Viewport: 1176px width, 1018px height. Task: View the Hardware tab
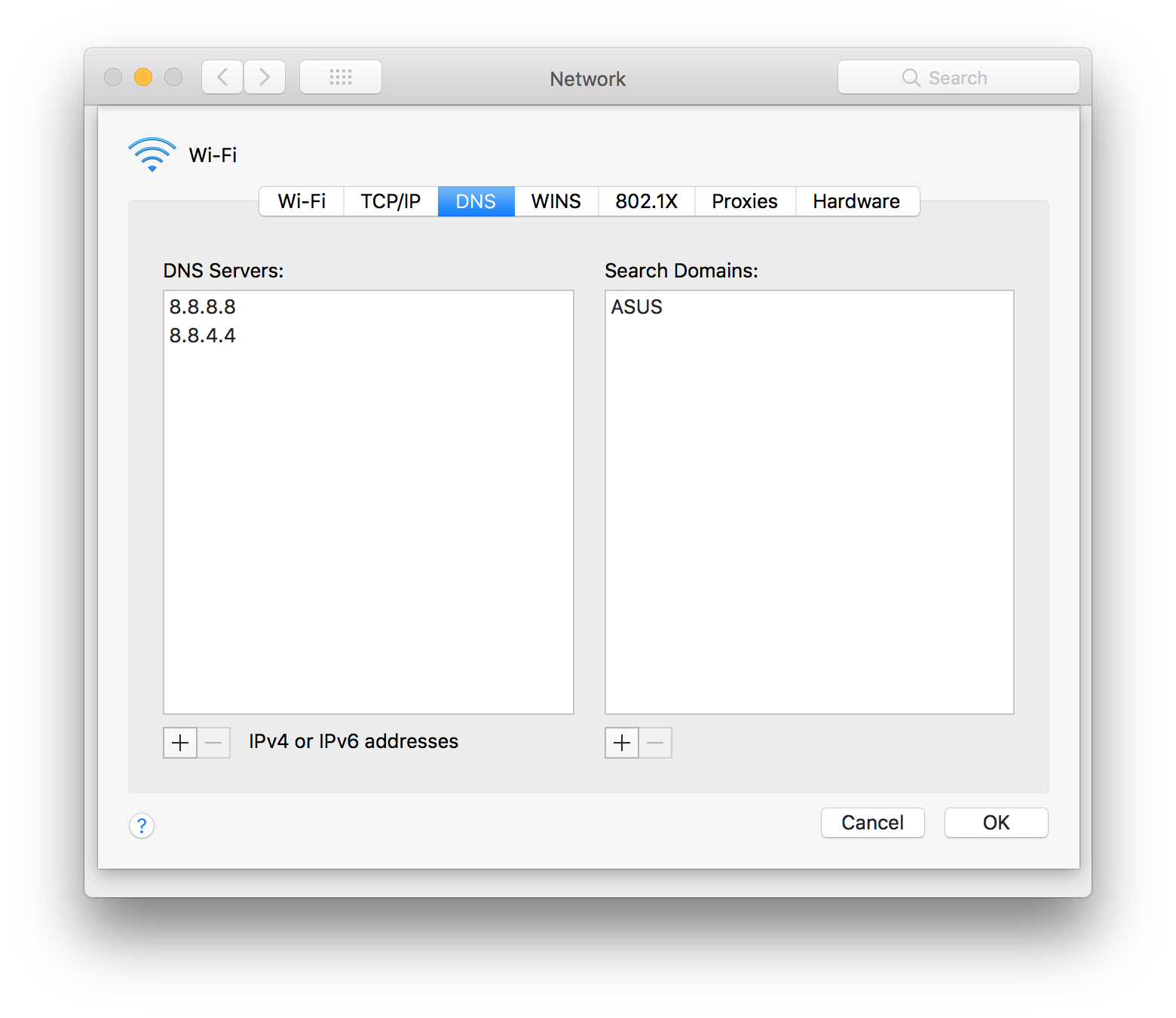tap(856, 201)
